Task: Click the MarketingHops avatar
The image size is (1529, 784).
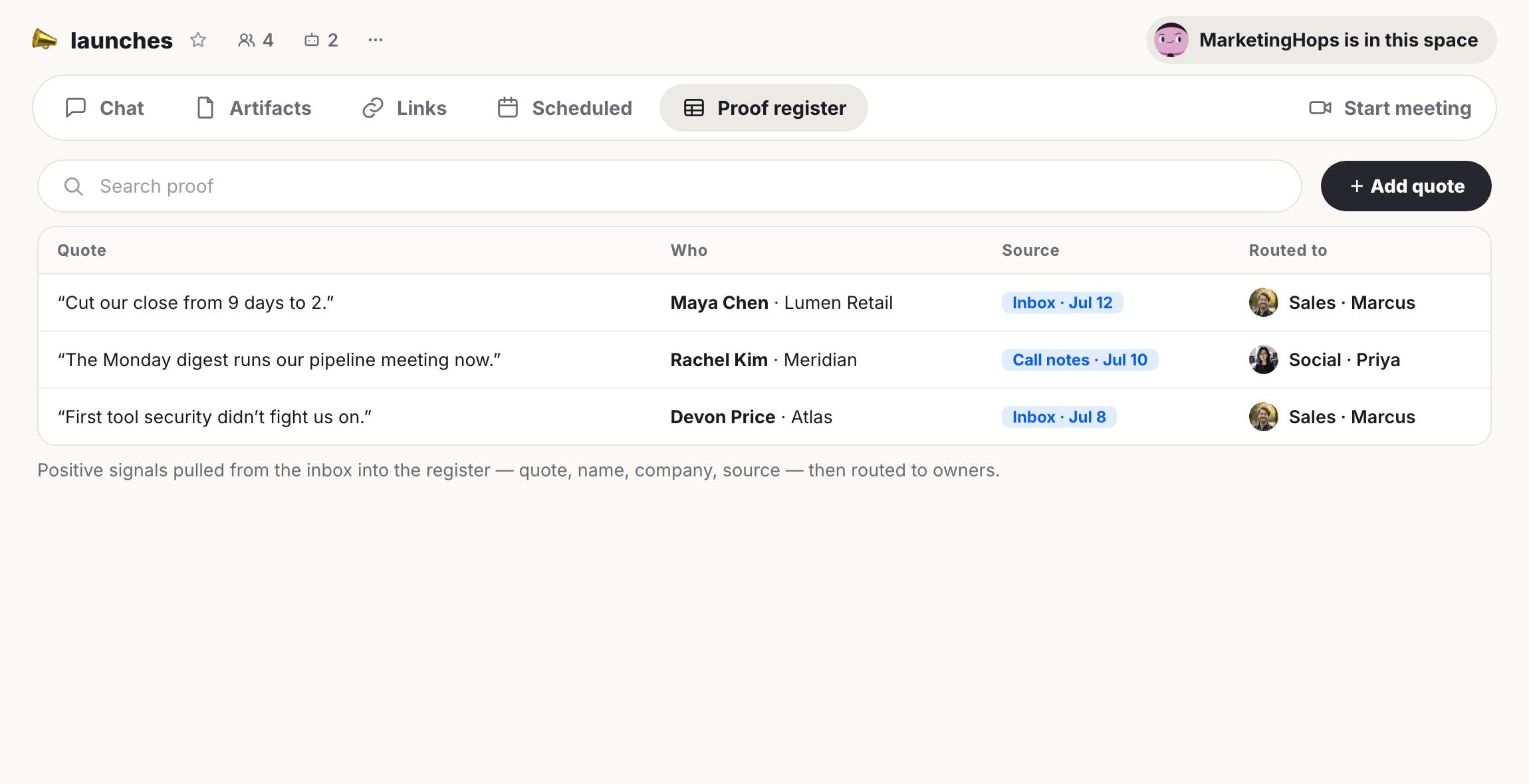Action: [1171, 40]
